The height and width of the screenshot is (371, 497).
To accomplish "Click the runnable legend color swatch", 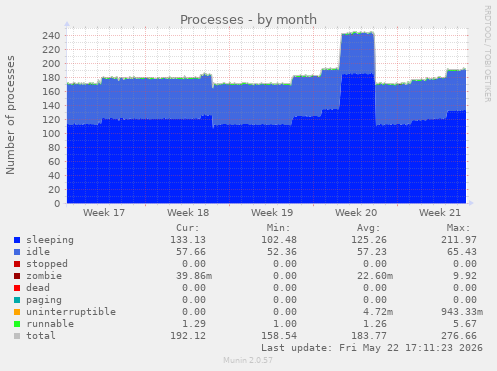I will 17,324.
